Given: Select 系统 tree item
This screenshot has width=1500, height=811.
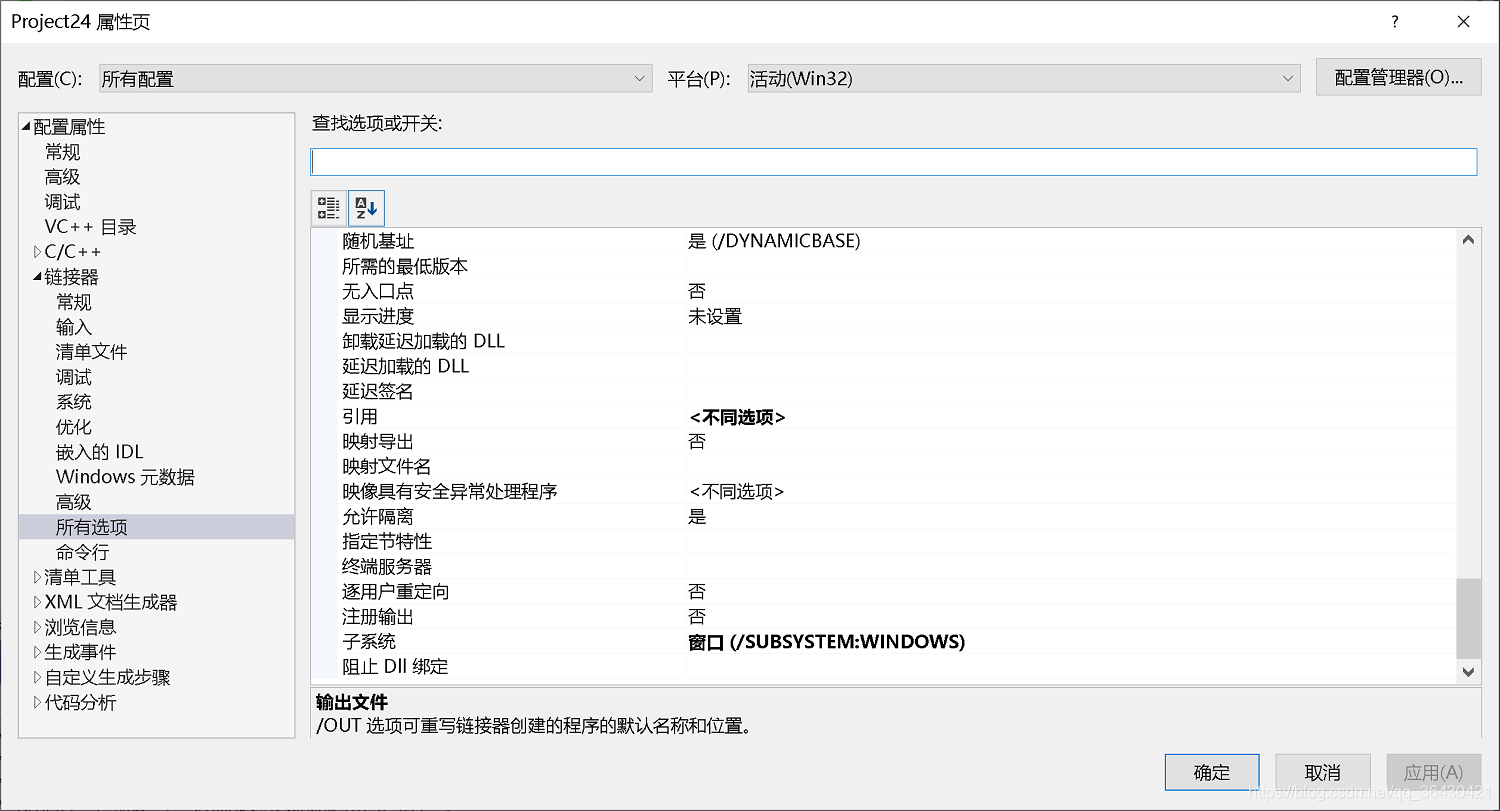Looking at the screenshot, I should tap(74, 402).
